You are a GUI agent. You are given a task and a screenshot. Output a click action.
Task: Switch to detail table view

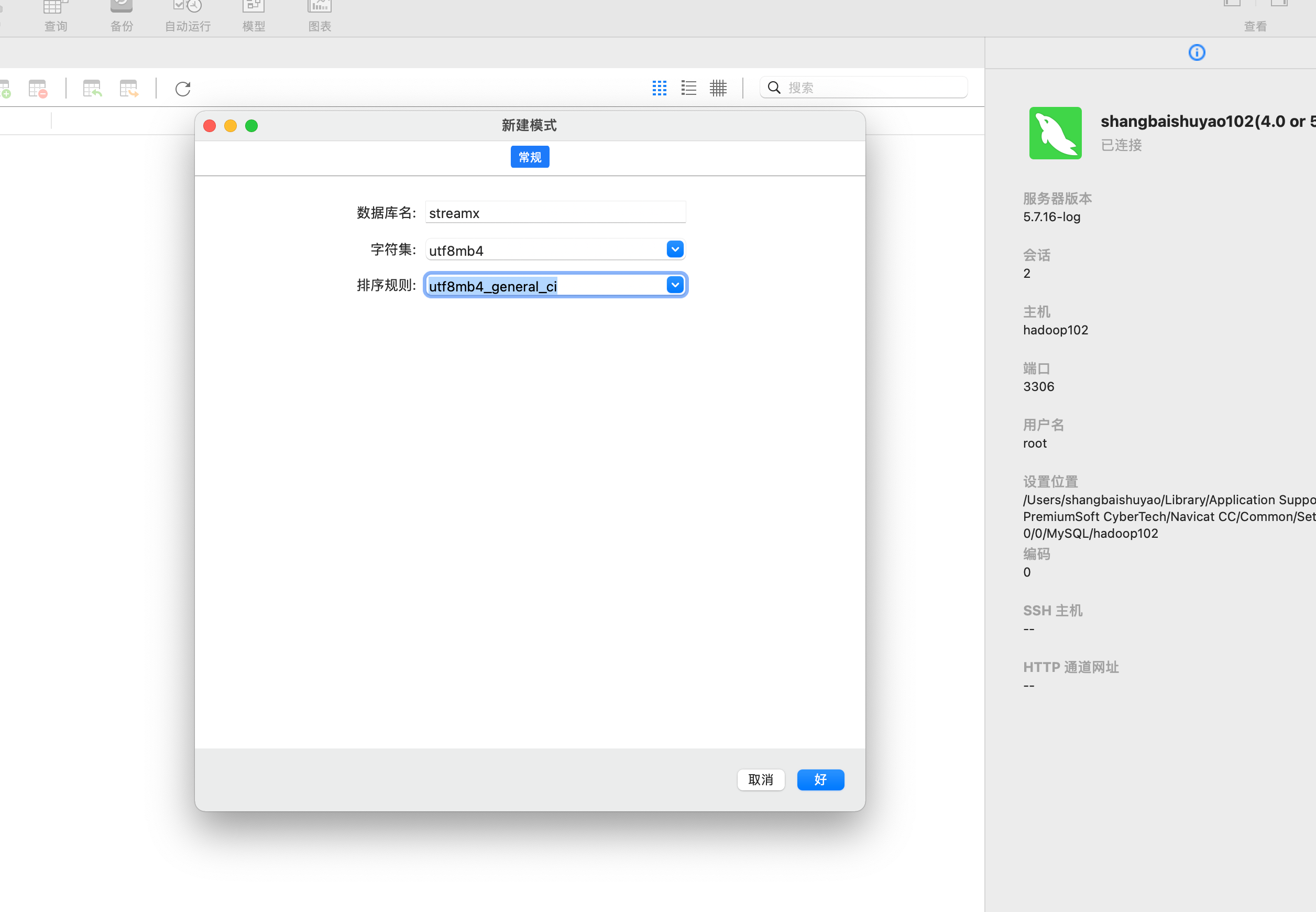coord(718,88)
